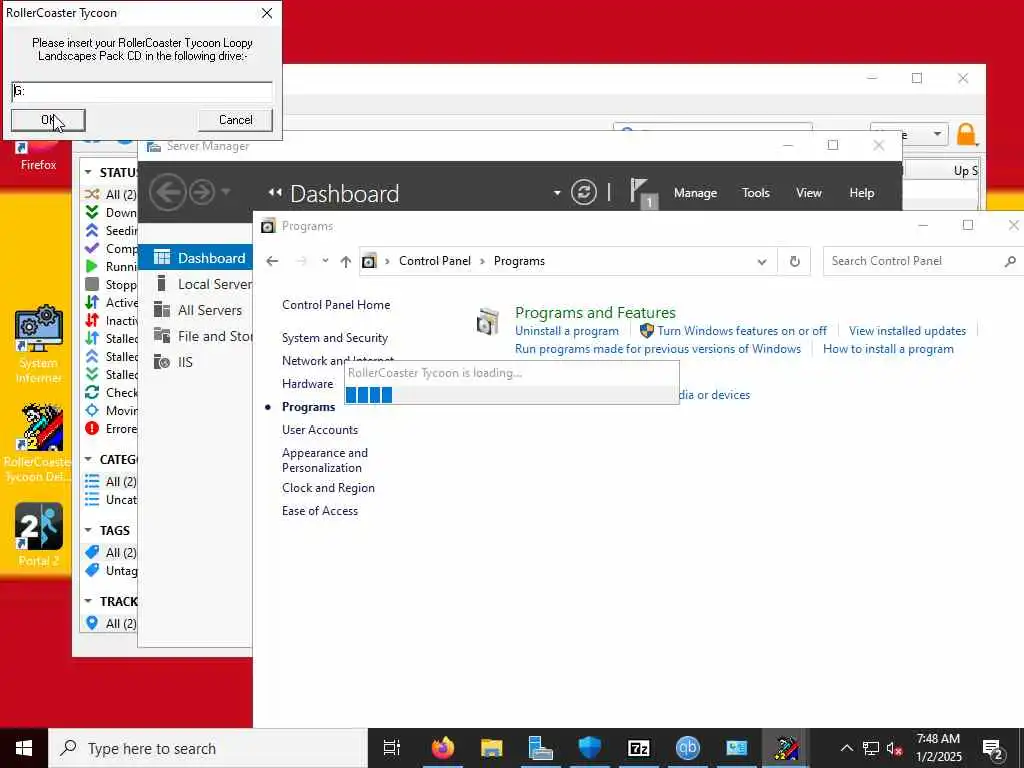Open File Explorer from the taskbar
The image size is (1024, 768).
point(491,748)
